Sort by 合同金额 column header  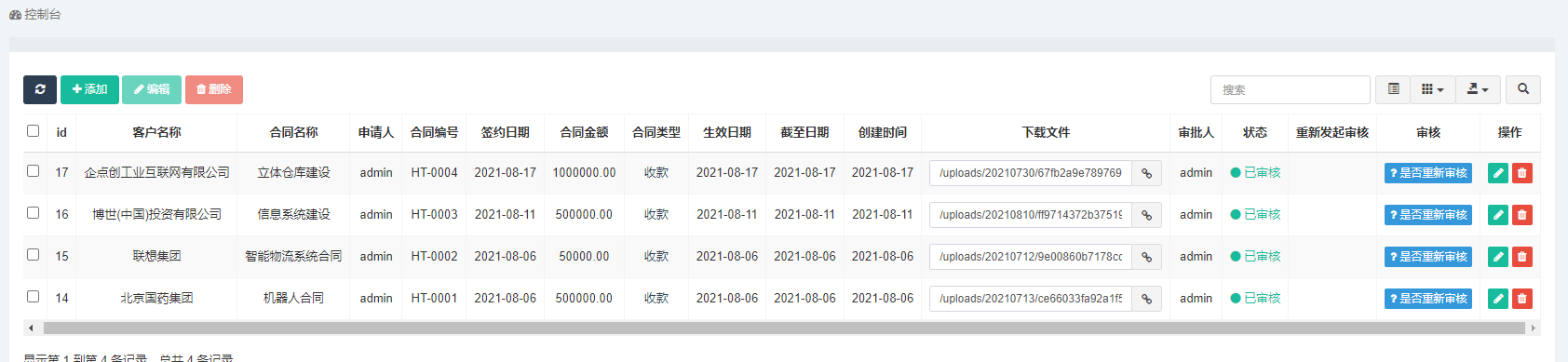point(584,132)
